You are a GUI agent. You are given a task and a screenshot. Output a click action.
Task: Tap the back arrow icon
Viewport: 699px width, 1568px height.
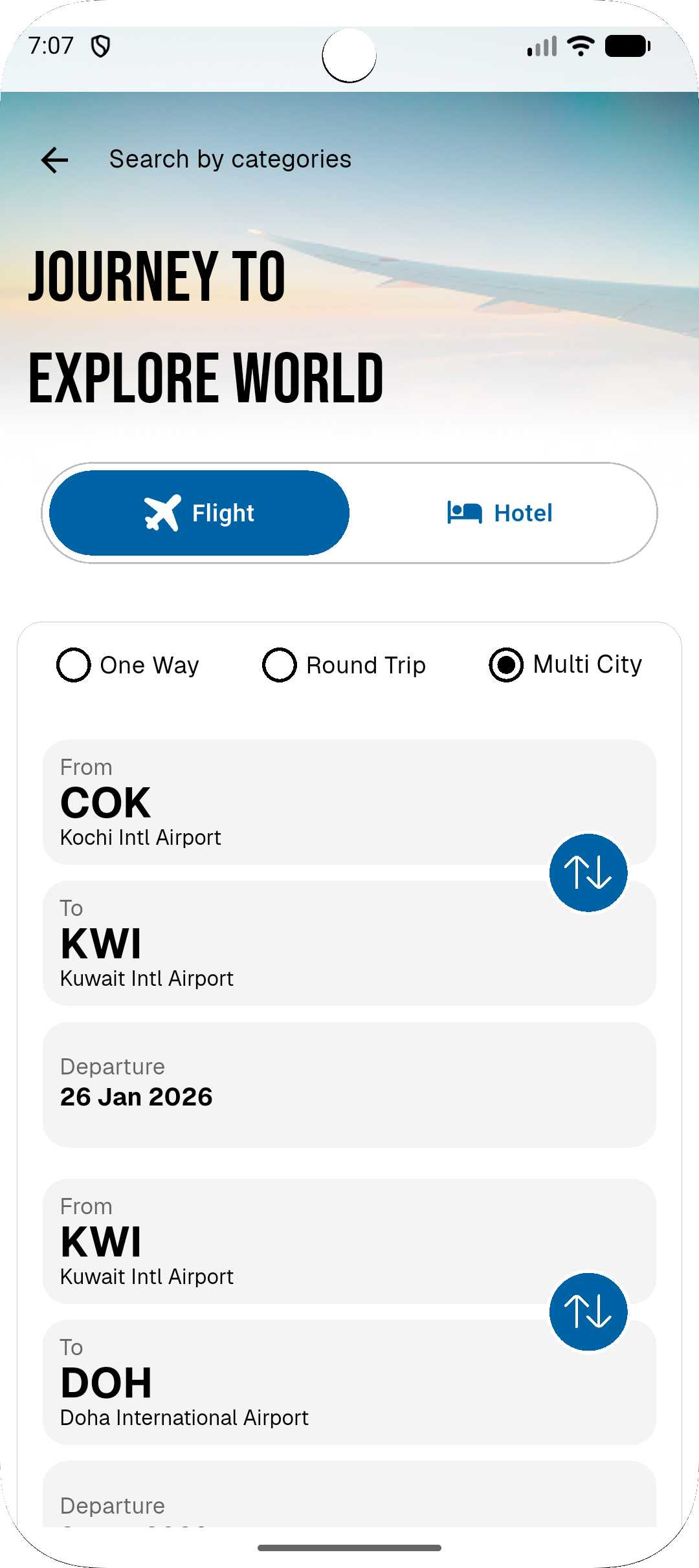pyautogui.click(x=54, y=160)
